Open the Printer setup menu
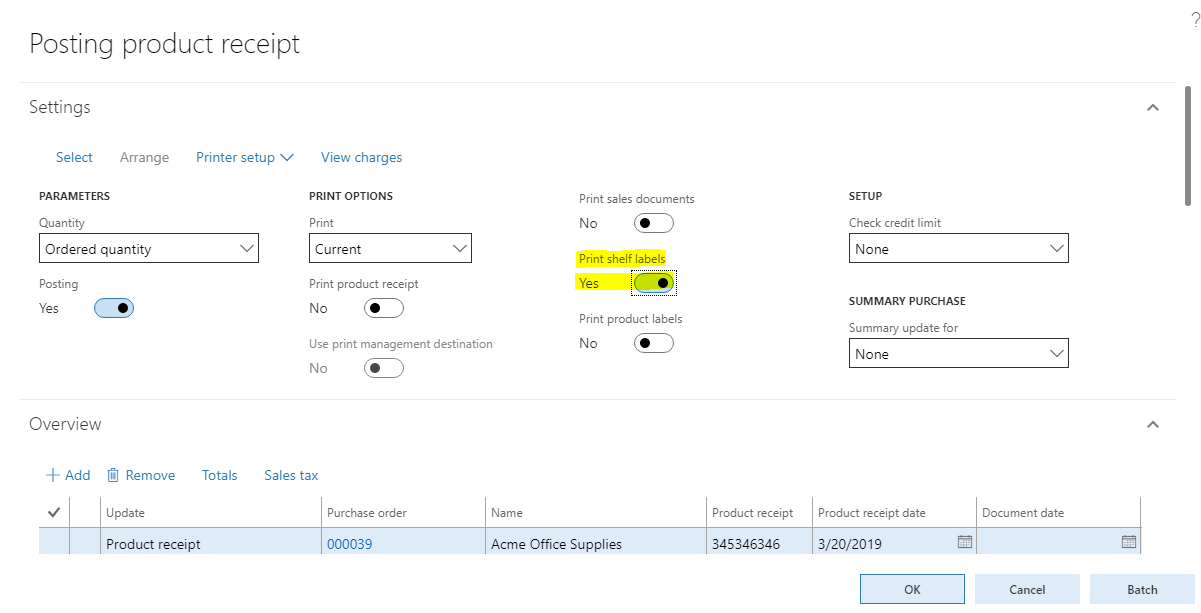 click(x=244, y=157)
